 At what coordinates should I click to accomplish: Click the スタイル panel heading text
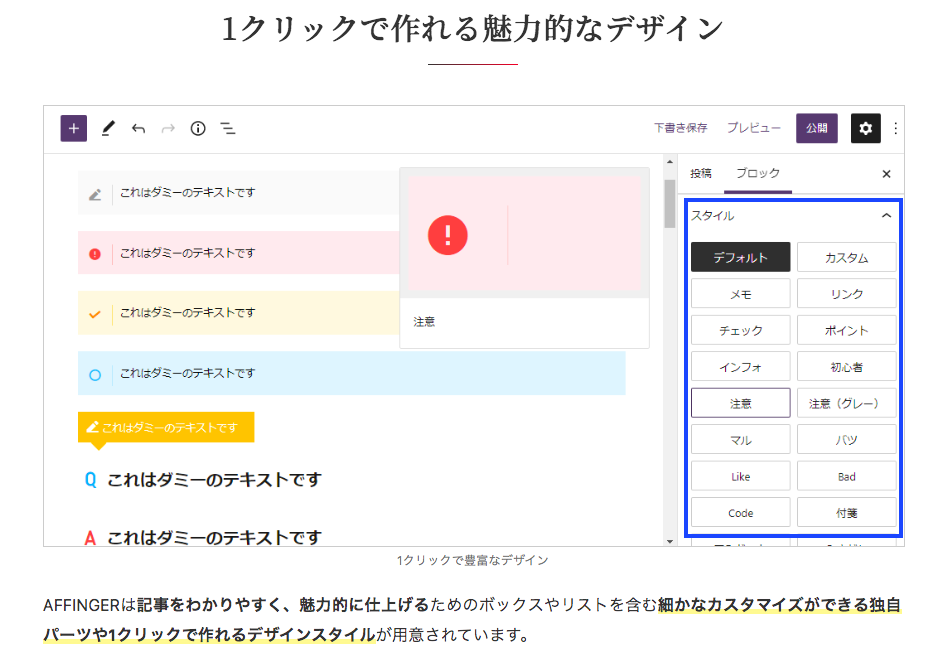712,216
